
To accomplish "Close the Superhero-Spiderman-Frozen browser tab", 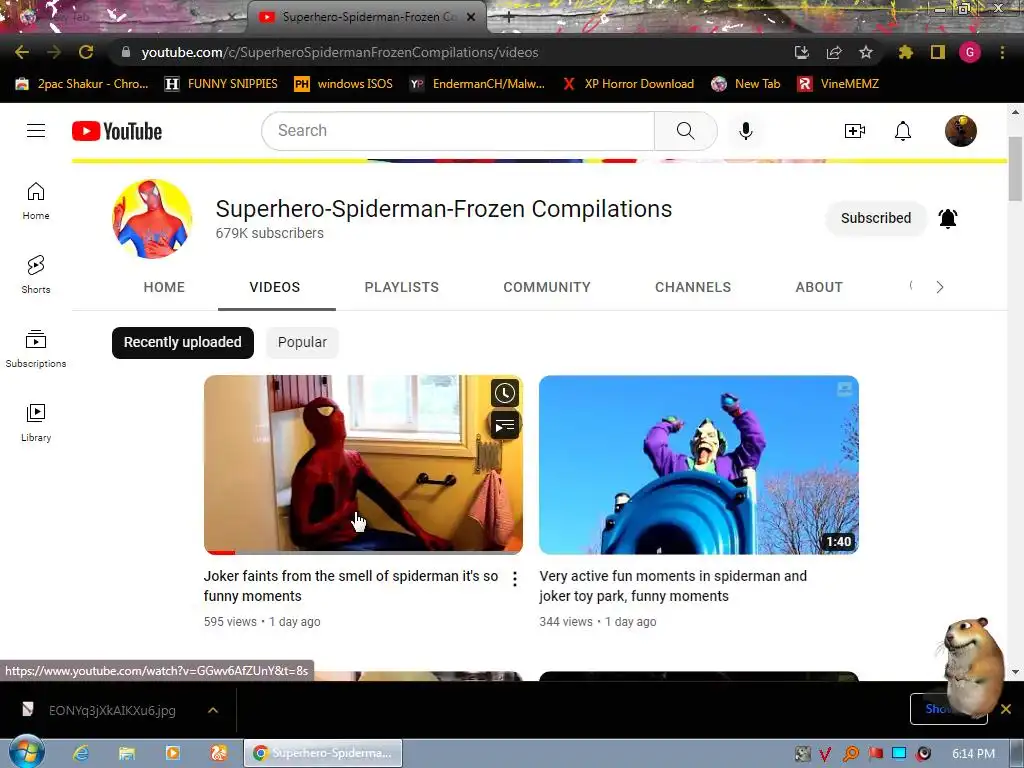I will (471, 17).
